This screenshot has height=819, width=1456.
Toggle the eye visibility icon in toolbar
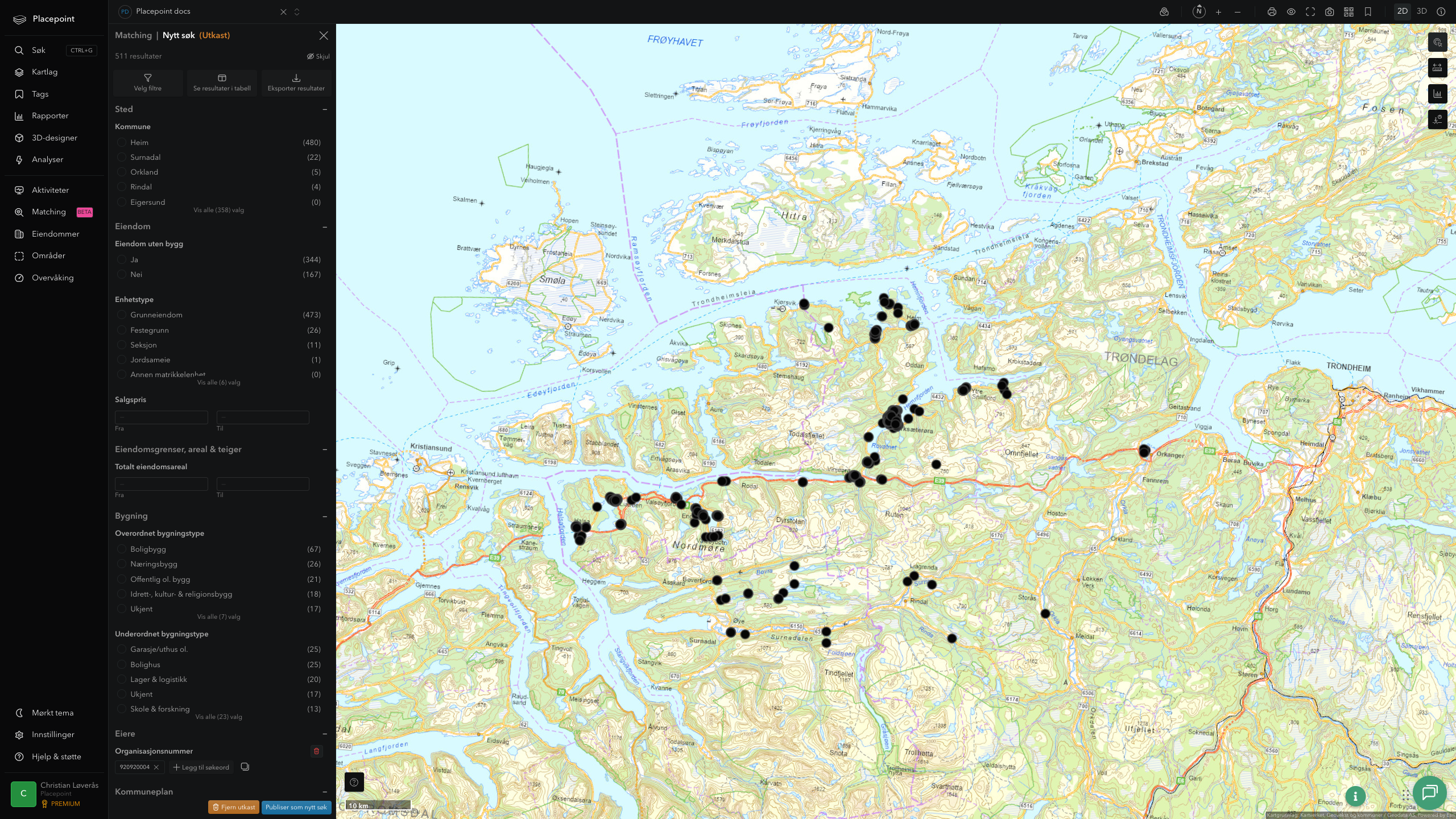point(1291,12)
